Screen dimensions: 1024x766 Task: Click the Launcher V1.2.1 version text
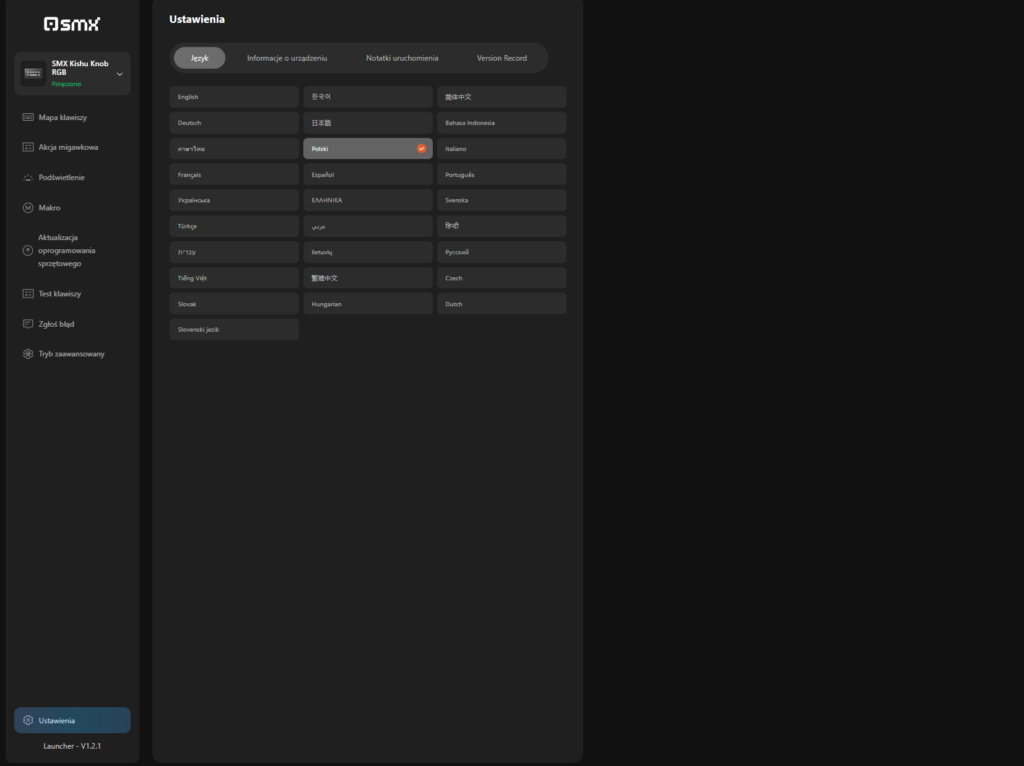72,746
